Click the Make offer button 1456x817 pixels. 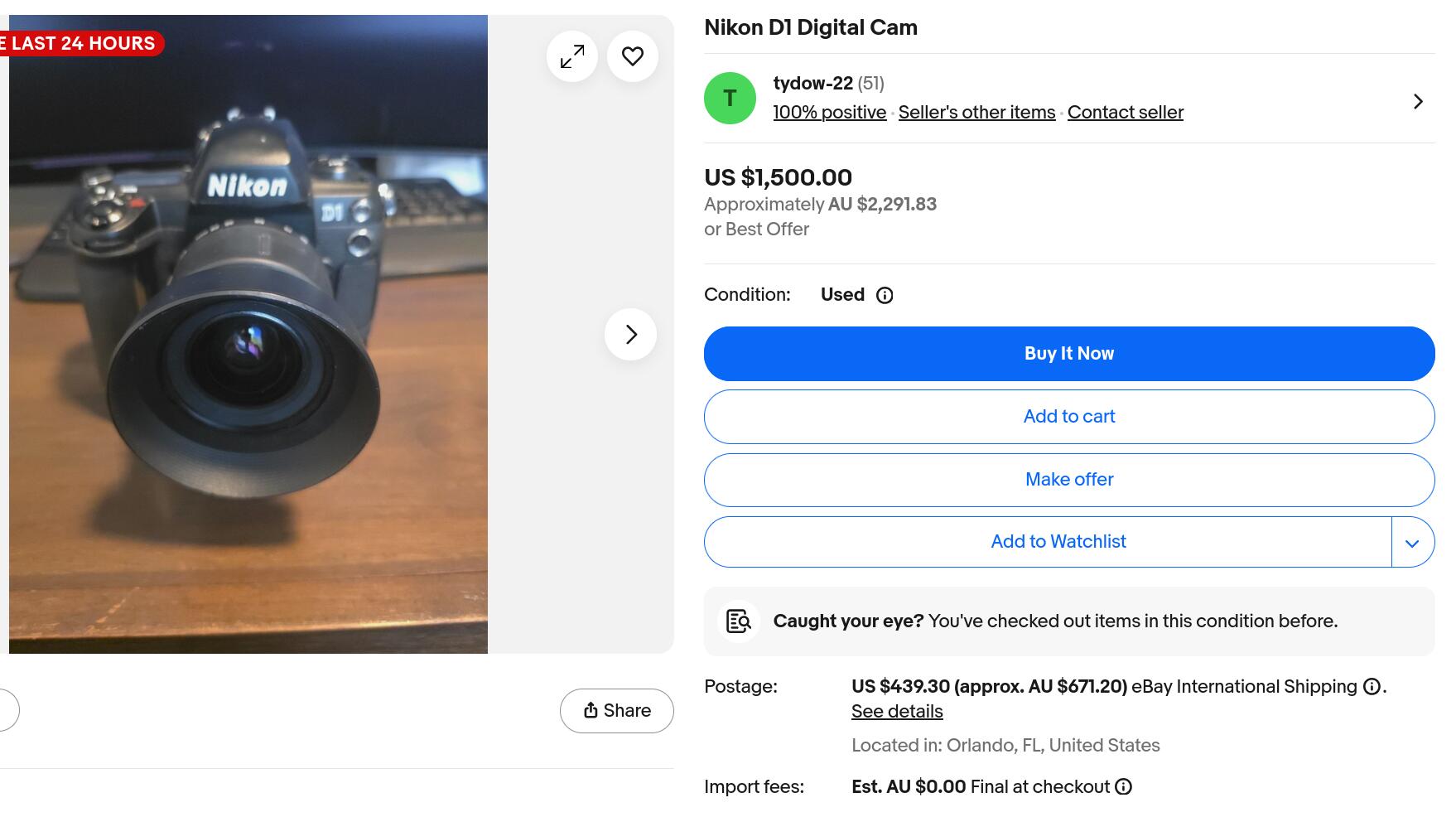[x=1068, y=480]
